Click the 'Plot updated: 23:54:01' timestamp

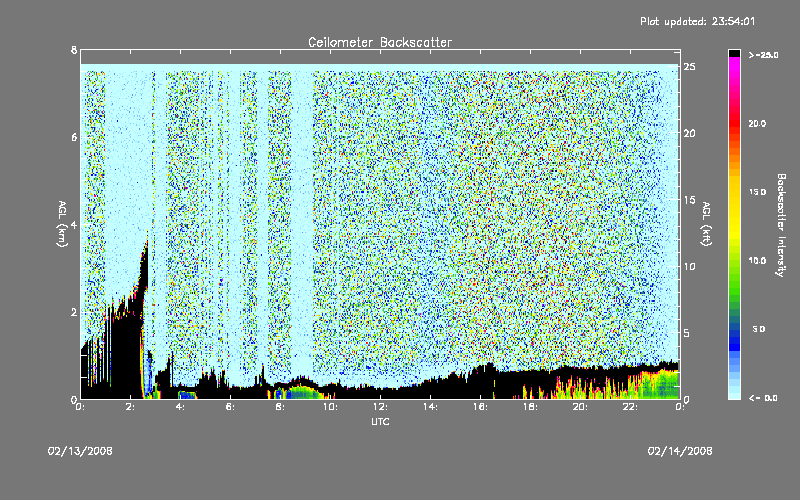click(697, 21)
